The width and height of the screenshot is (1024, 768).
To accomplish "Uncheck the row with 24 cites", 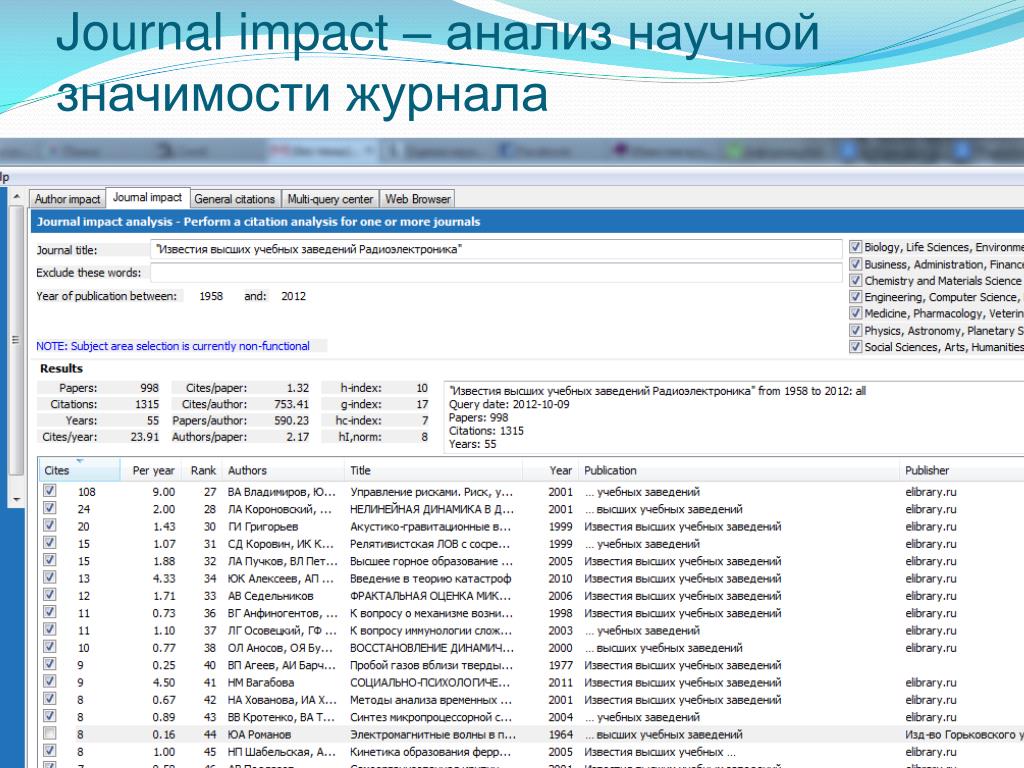I will (x=50, y=508).
